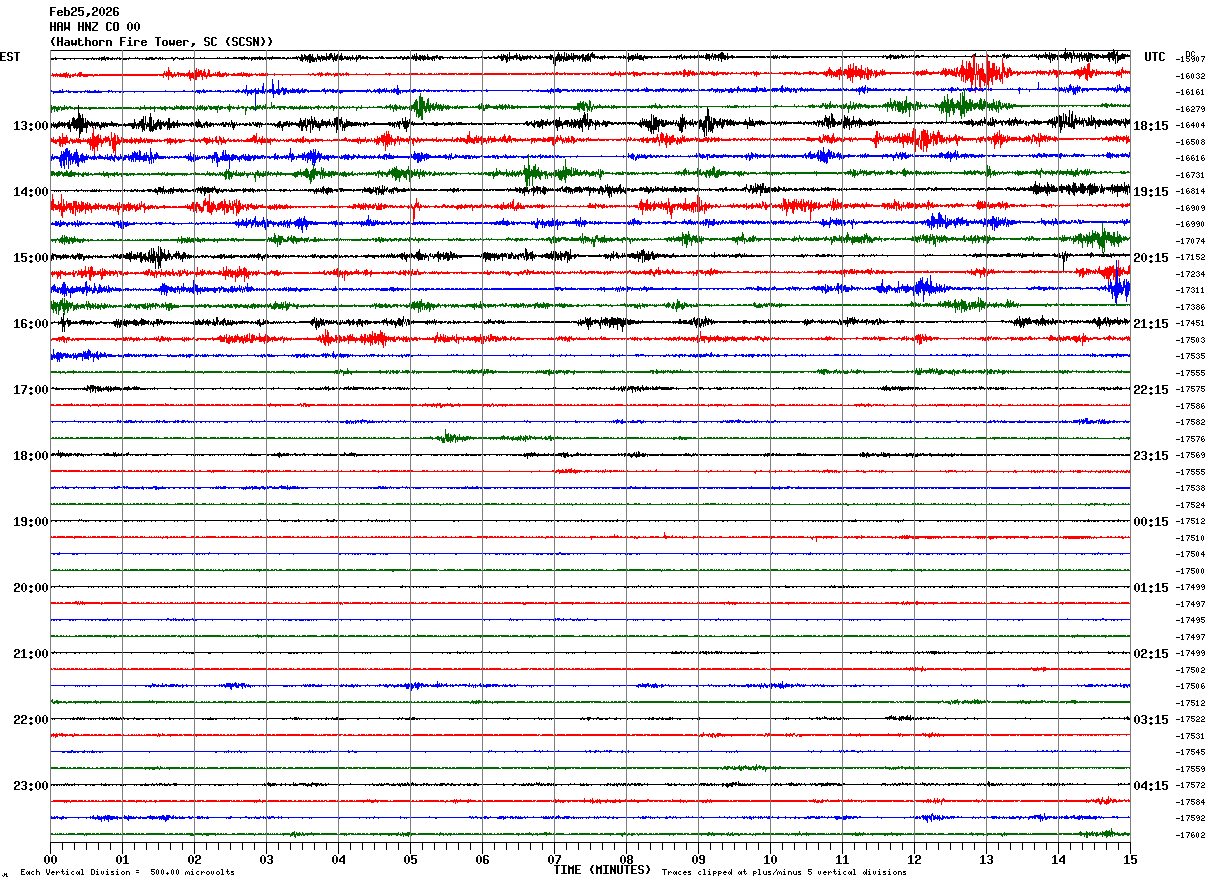Click the Feb25,2026 date header
The width and height of the screenshot is (1210, 886).
pos(84,12)
